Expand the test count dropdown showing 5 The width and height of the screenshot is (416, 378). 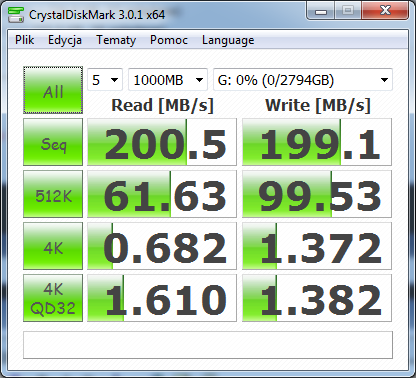point(105,80)
